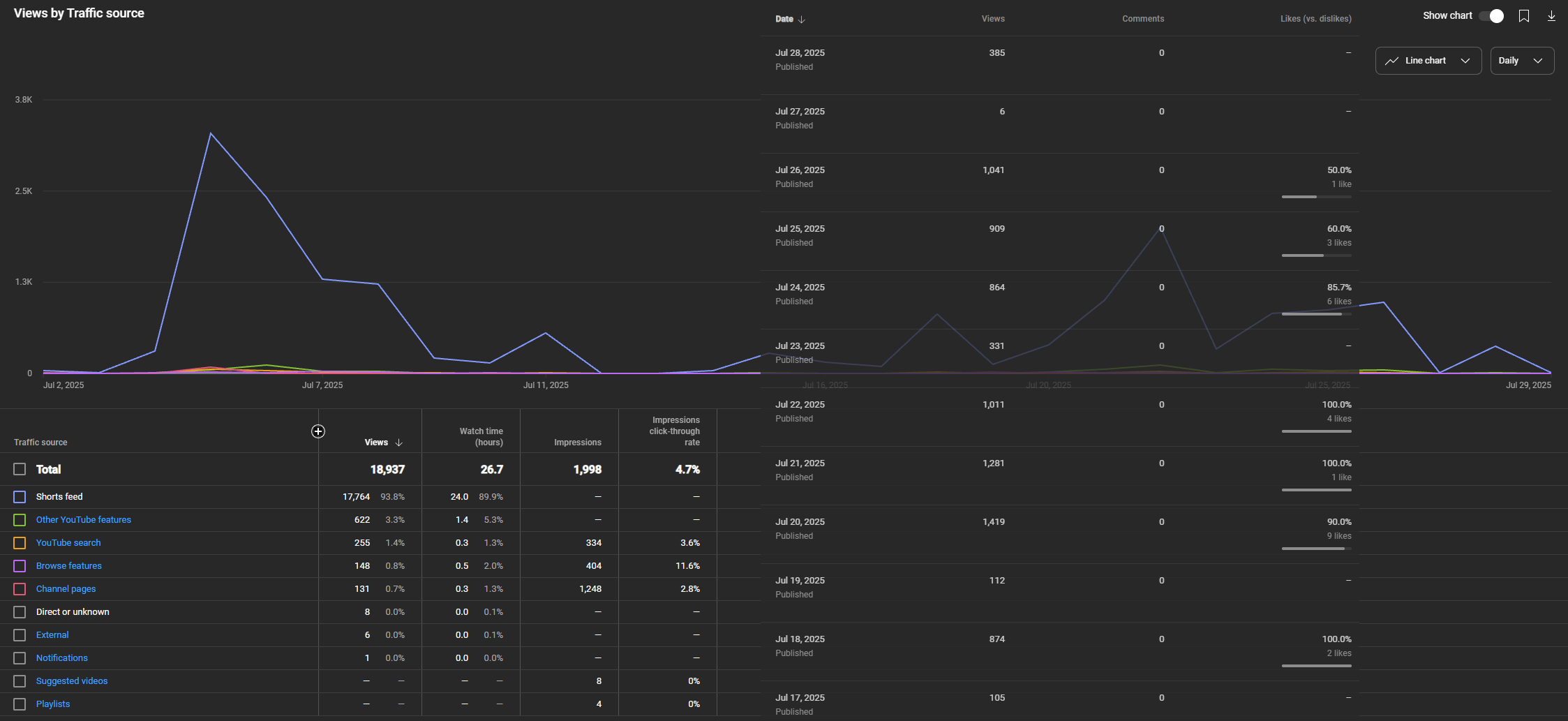The width and height of the screenshot is (1568, 721).
Task: Click the sort arrow next to Date
Action: pos(802,20)
